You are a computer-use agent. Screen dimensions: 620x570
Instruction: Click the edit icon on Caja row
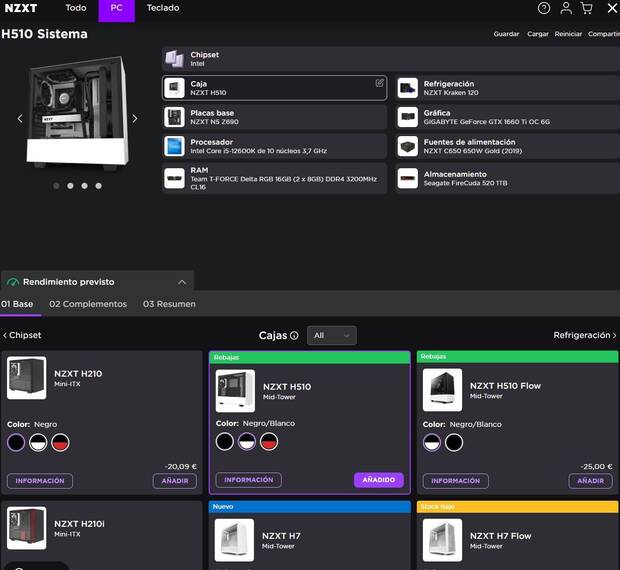379,83
